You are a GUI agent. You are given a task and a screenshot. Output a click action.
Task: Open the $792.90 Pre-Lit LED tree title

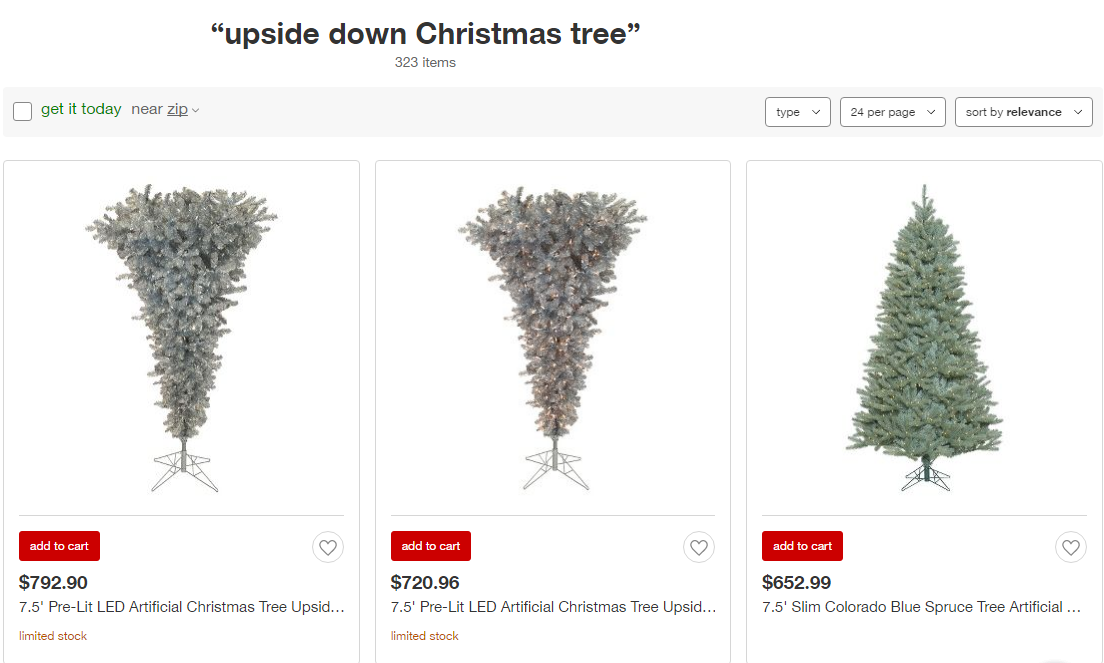coord(182,607)
